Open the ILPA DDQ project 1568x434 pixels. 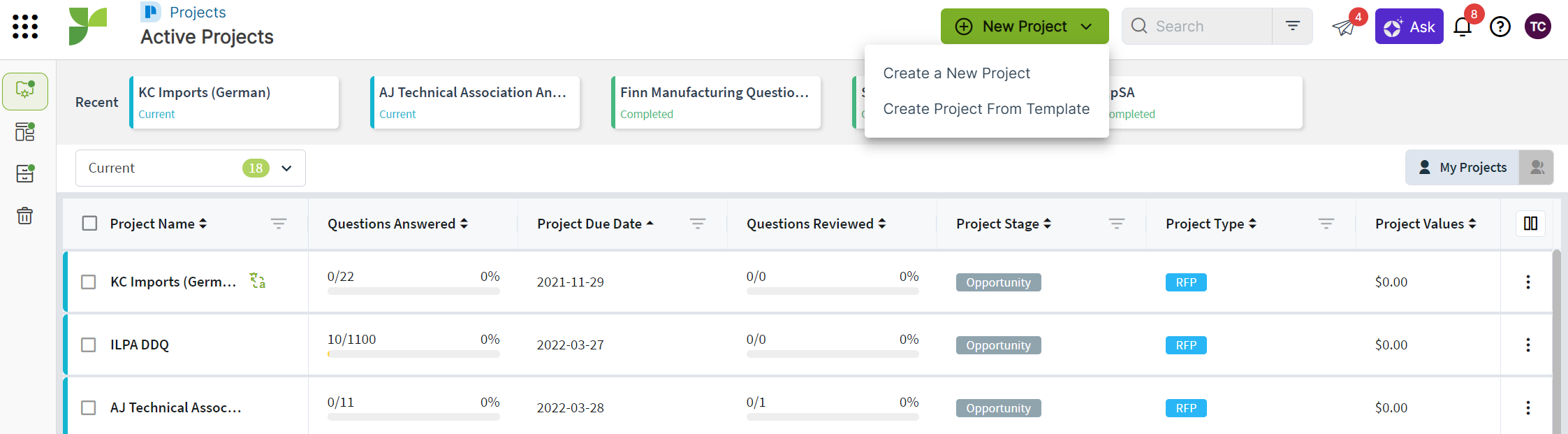click(x=140, y=345)
